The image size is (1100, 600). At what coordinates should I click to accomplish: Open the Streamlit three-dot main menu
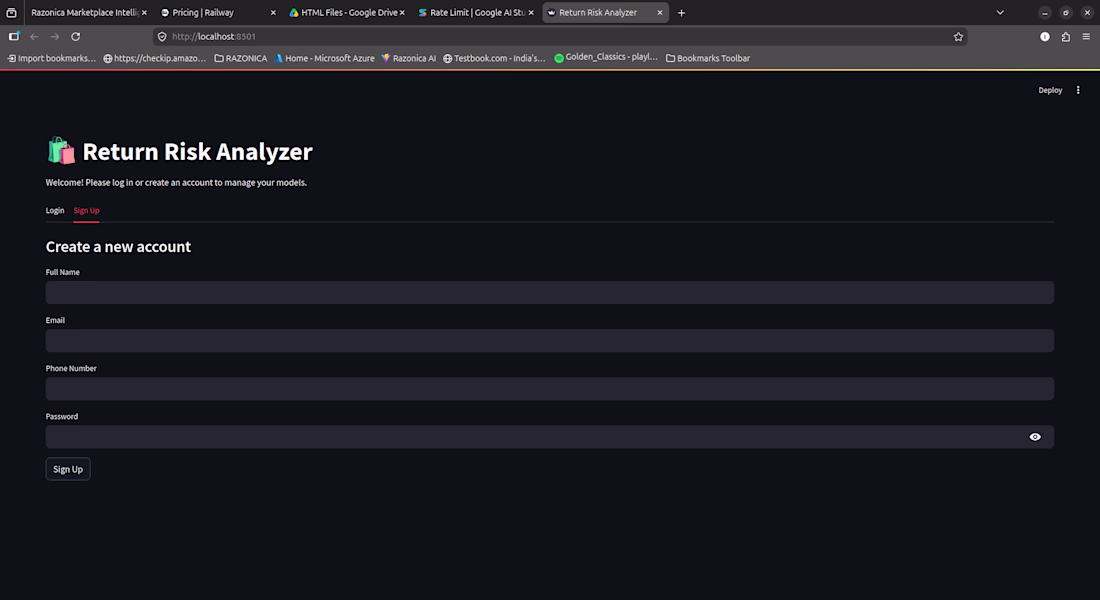coord(1078,90)
